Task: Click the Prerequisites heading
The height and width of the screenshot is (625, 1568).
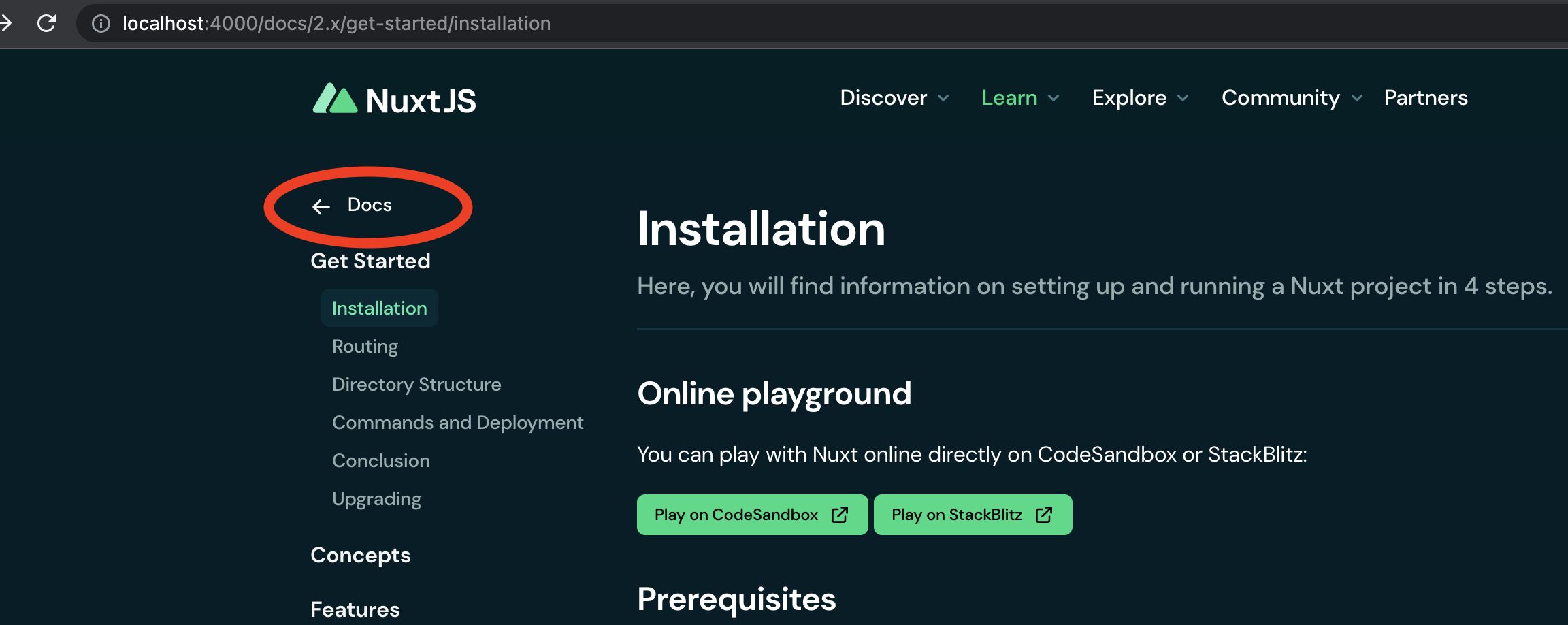Action: pyautogui.click(x=736, y=600)
